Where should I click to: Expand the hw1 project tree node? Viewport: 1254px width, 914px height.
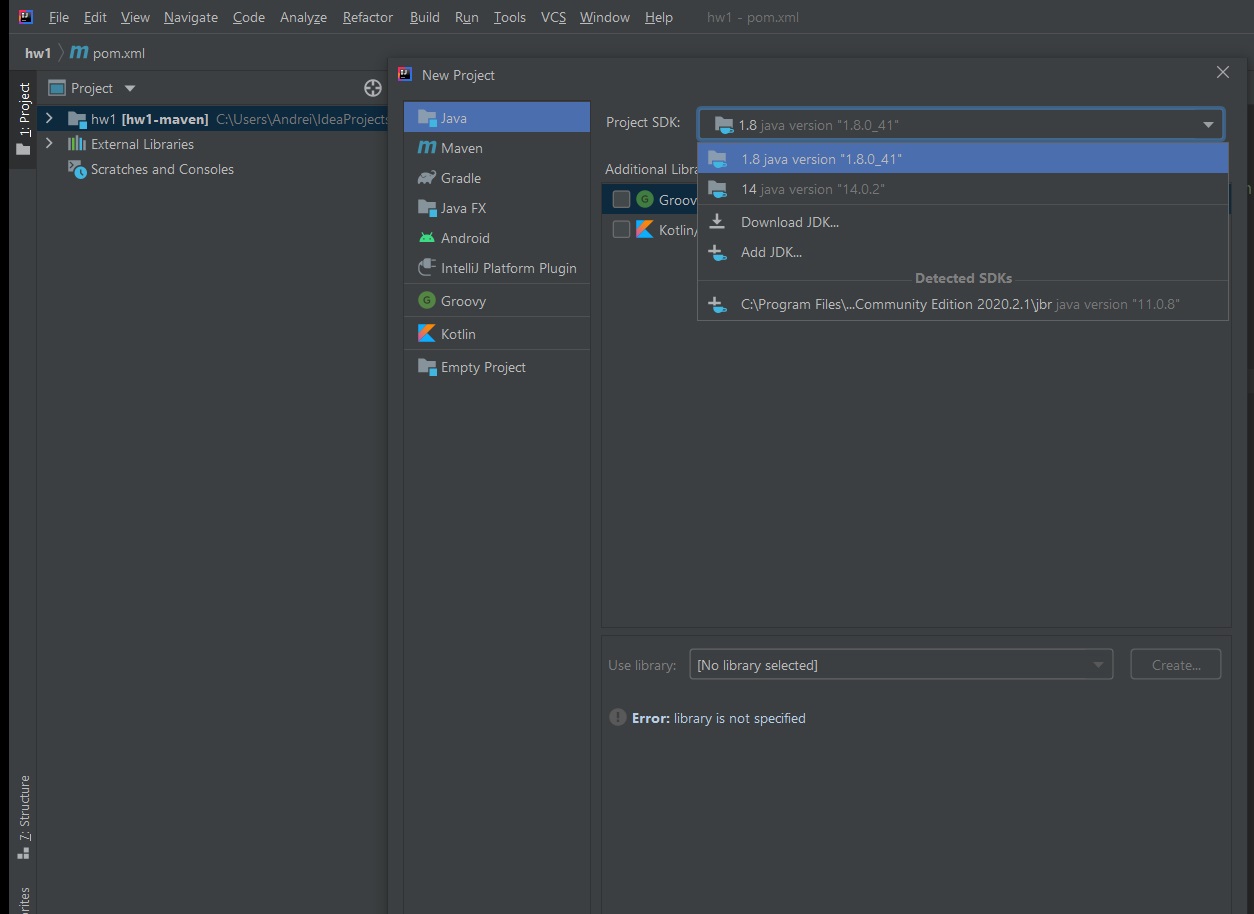pyautogui.click(x=49, y=119)
